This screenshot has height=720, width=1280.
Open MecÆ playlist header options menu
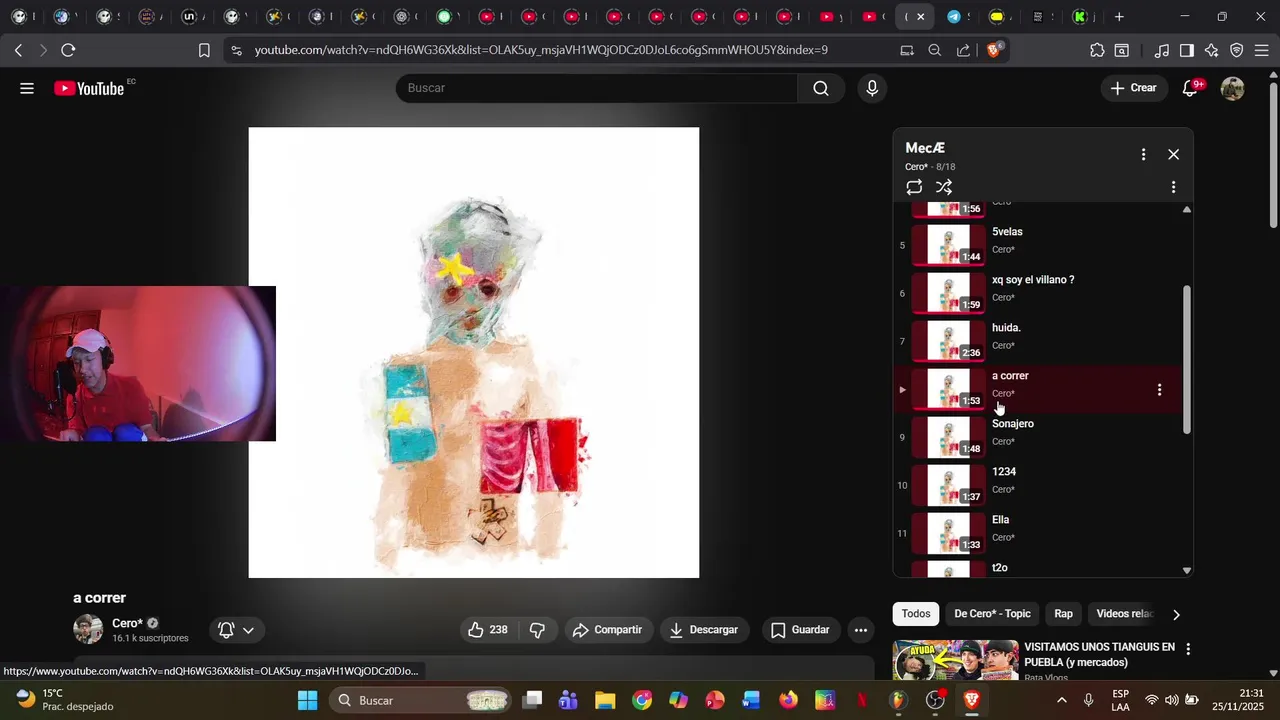point(1143,154)
